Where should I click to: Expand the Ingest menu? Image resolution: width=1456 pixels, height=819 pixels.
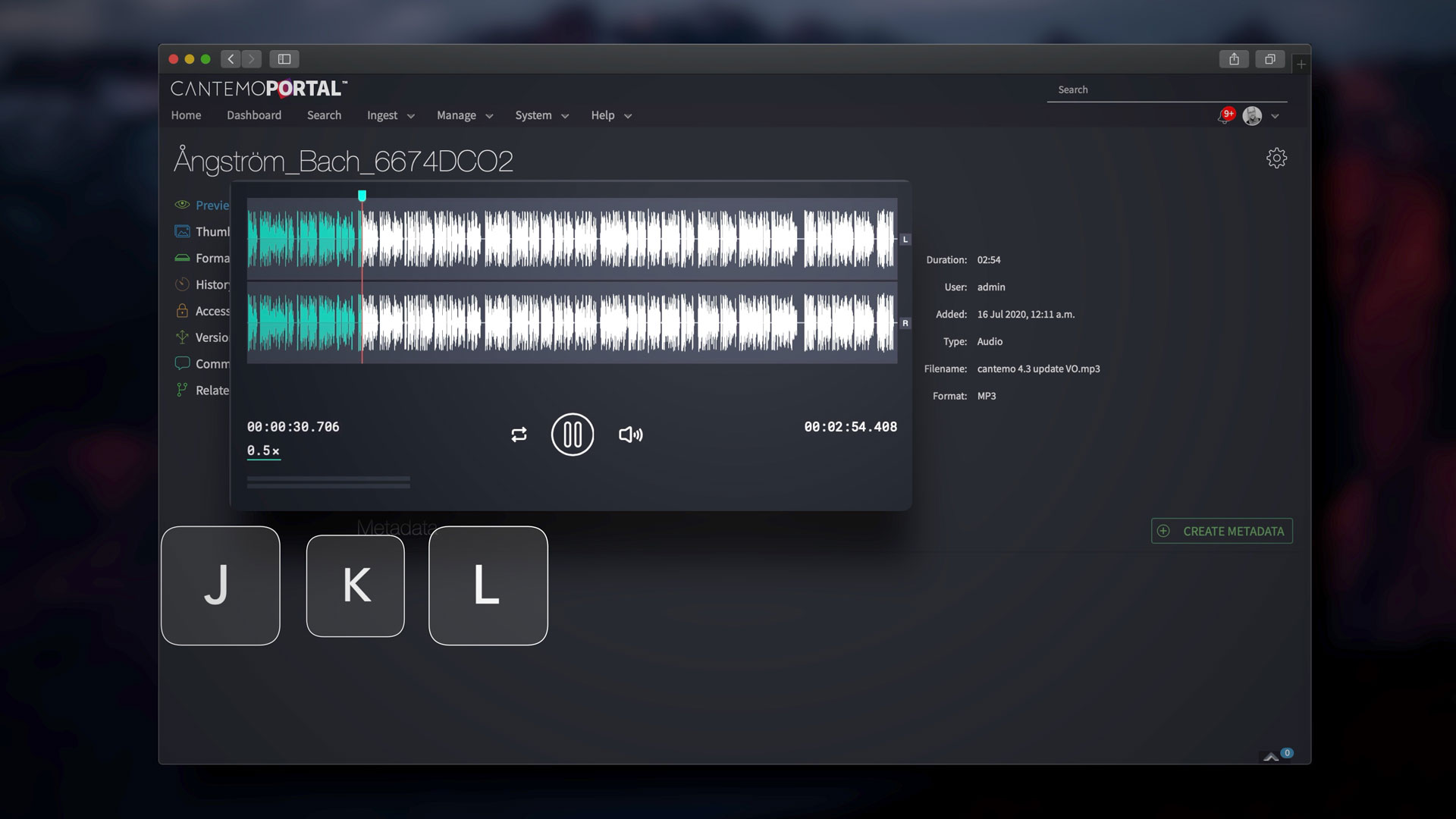click(390, 115)
